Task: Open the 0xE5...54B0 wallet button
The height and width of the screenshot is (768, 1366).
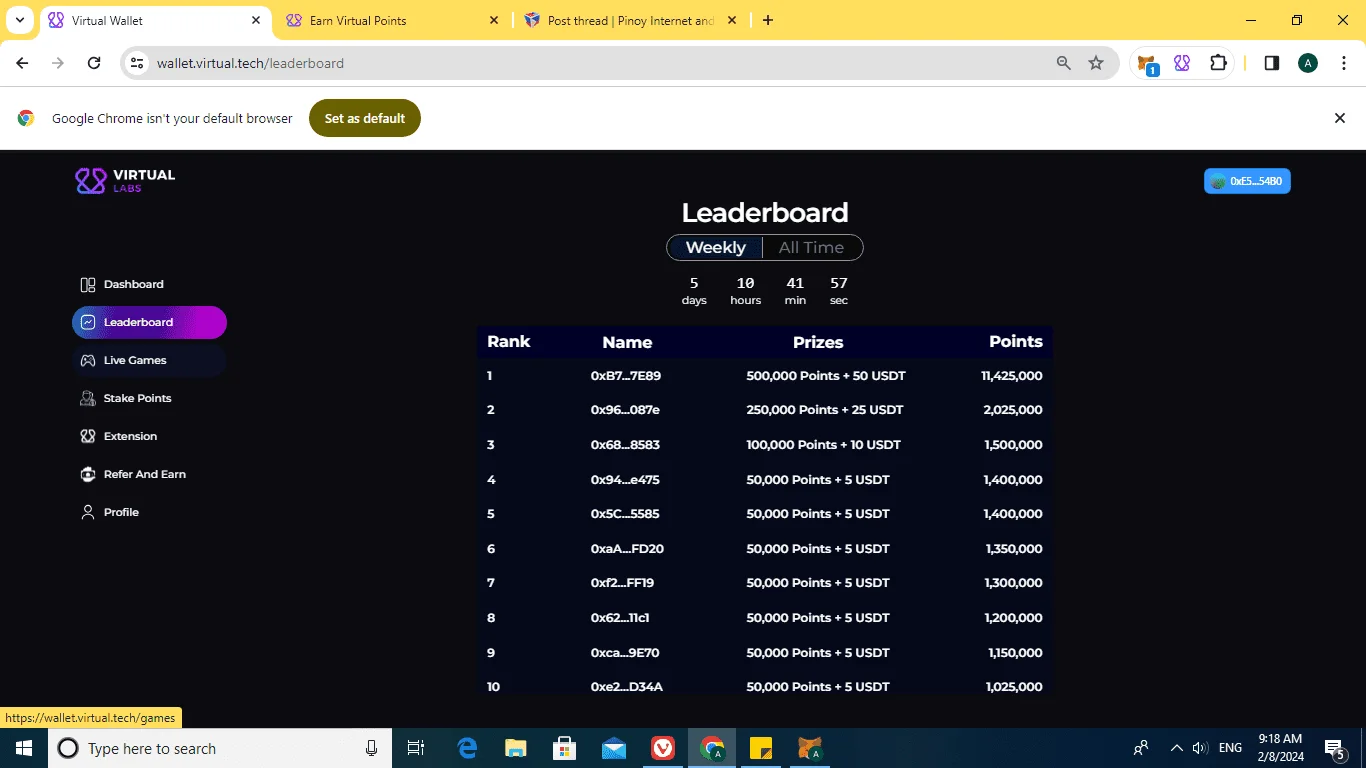Action: (1247, 181)
